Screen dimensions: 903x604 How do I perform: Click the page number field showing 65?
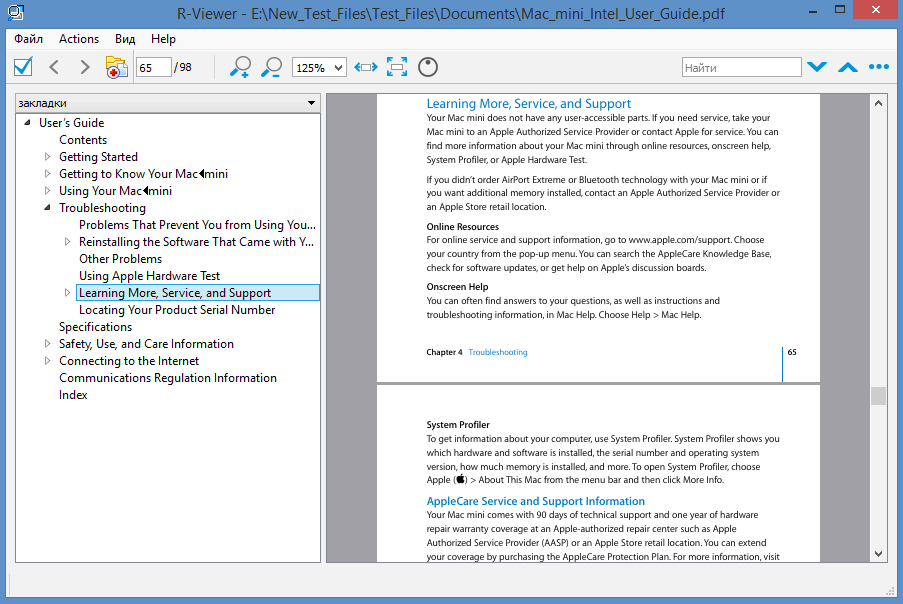(x=154, y=67)
